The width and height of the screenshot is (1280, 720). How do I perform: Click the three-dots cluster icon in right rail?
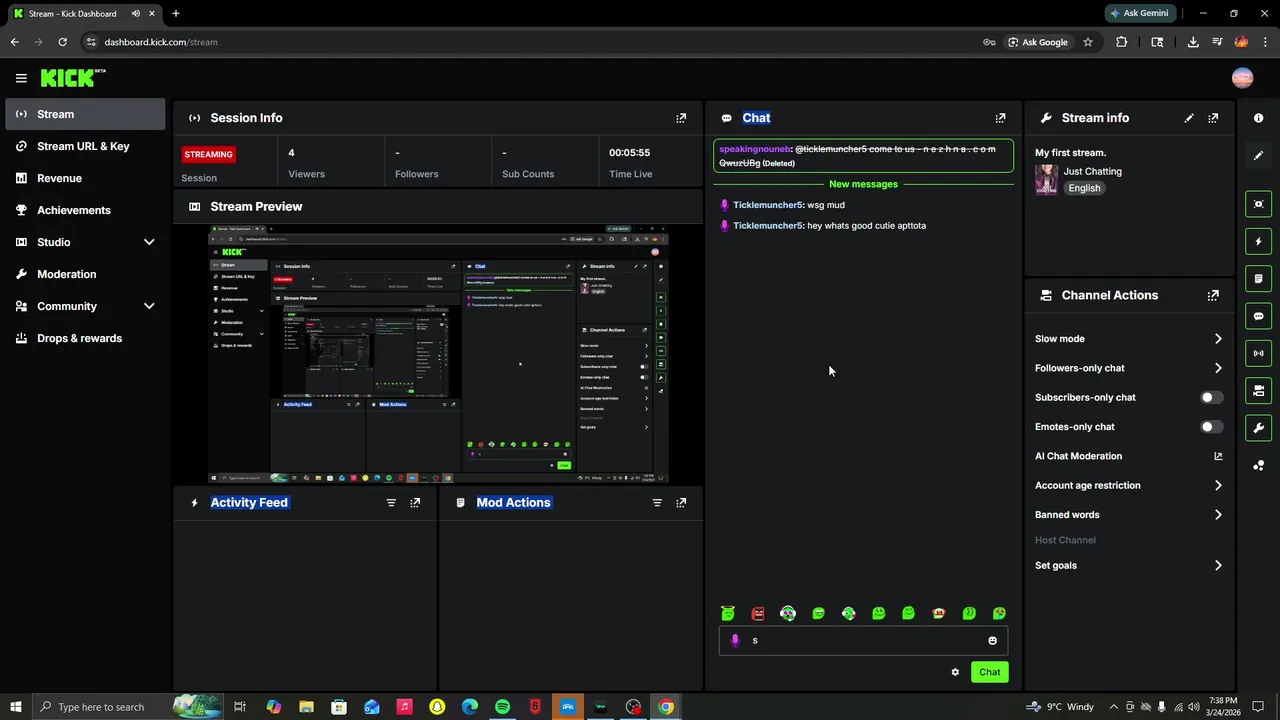pos(1258,465)
